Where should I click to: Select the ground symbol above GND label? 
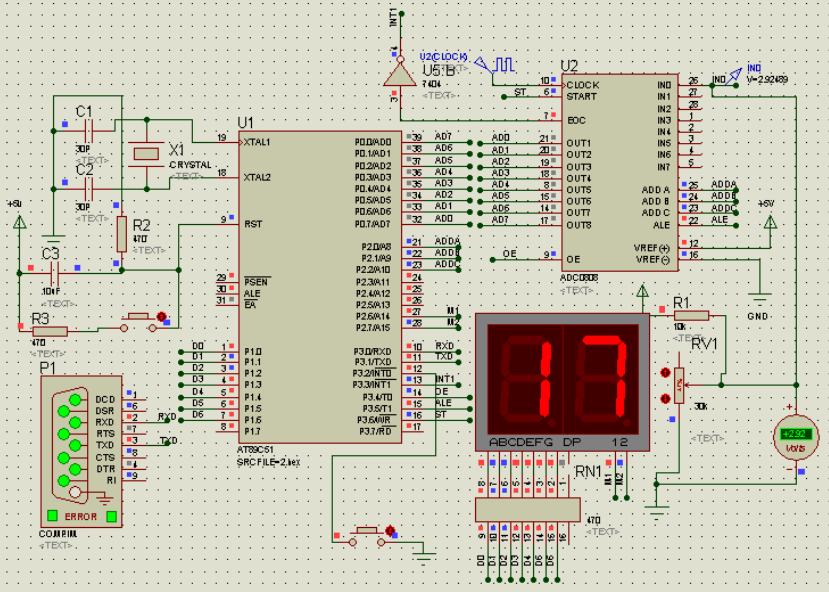[759, 301]
